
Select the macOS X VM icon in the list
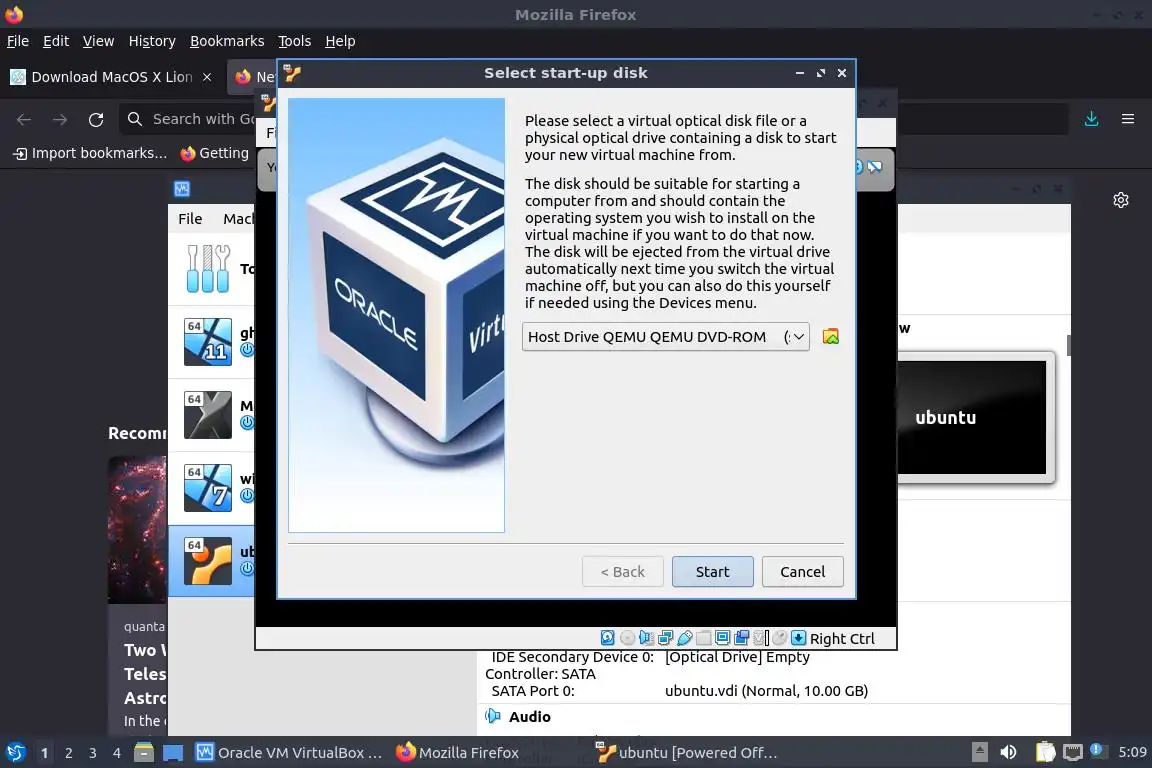[x=208, y=414]
